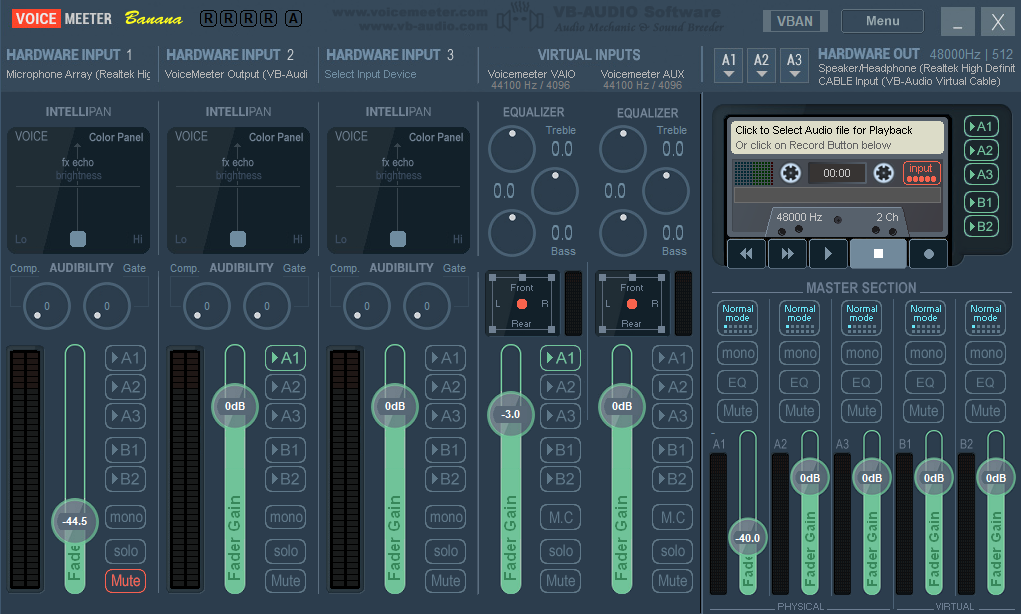Click the cassette time counter 00:00

(837, 173)
